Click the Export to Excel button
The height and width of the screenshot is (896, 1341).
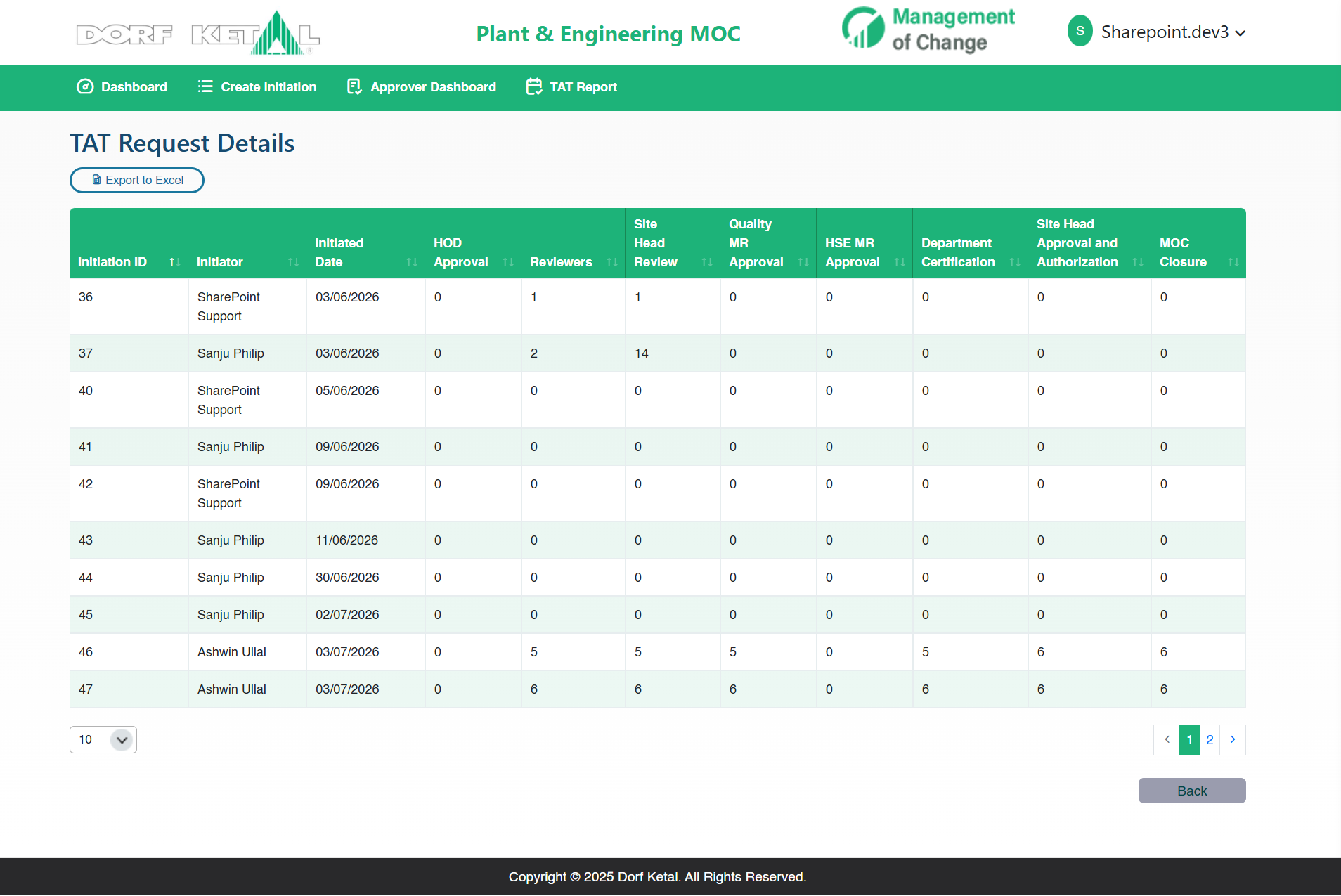[x=137, y=180]
